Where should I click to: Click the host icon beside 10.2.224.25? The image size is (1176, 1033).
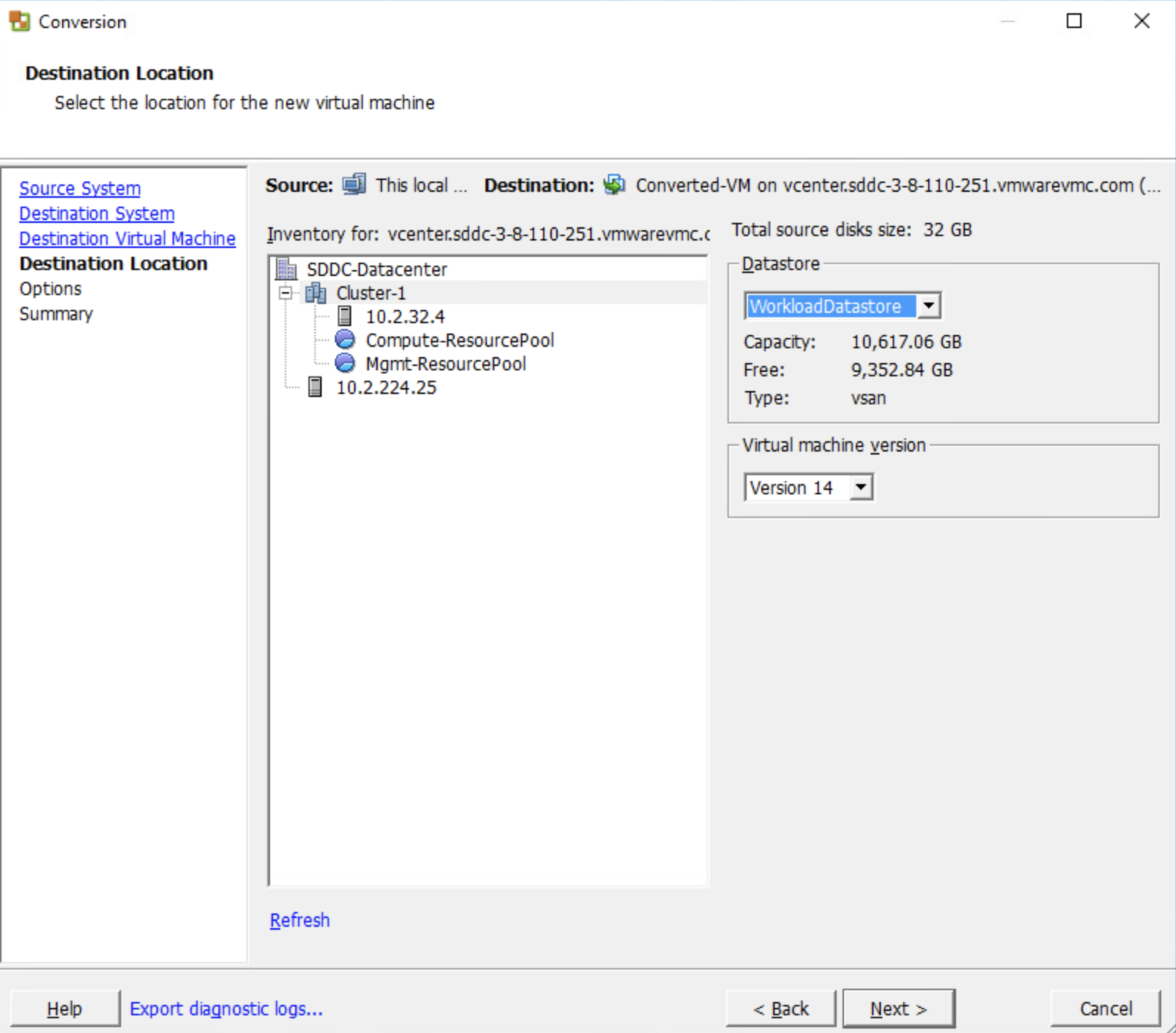pyautogui.click(x=315, y=387)
